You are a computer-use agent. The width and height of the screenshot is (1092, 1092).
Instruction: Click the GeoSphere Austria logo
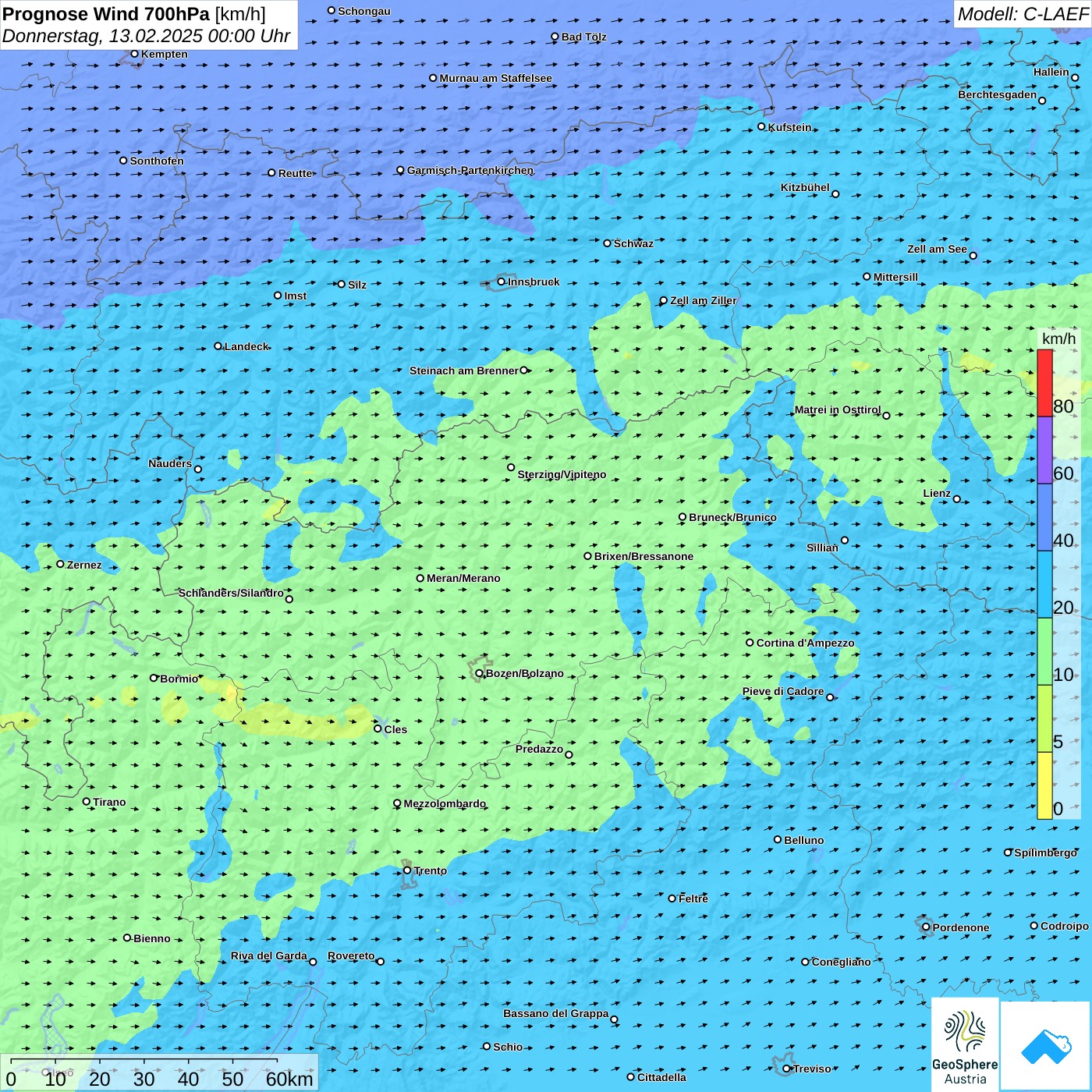tap(965, 1045)
